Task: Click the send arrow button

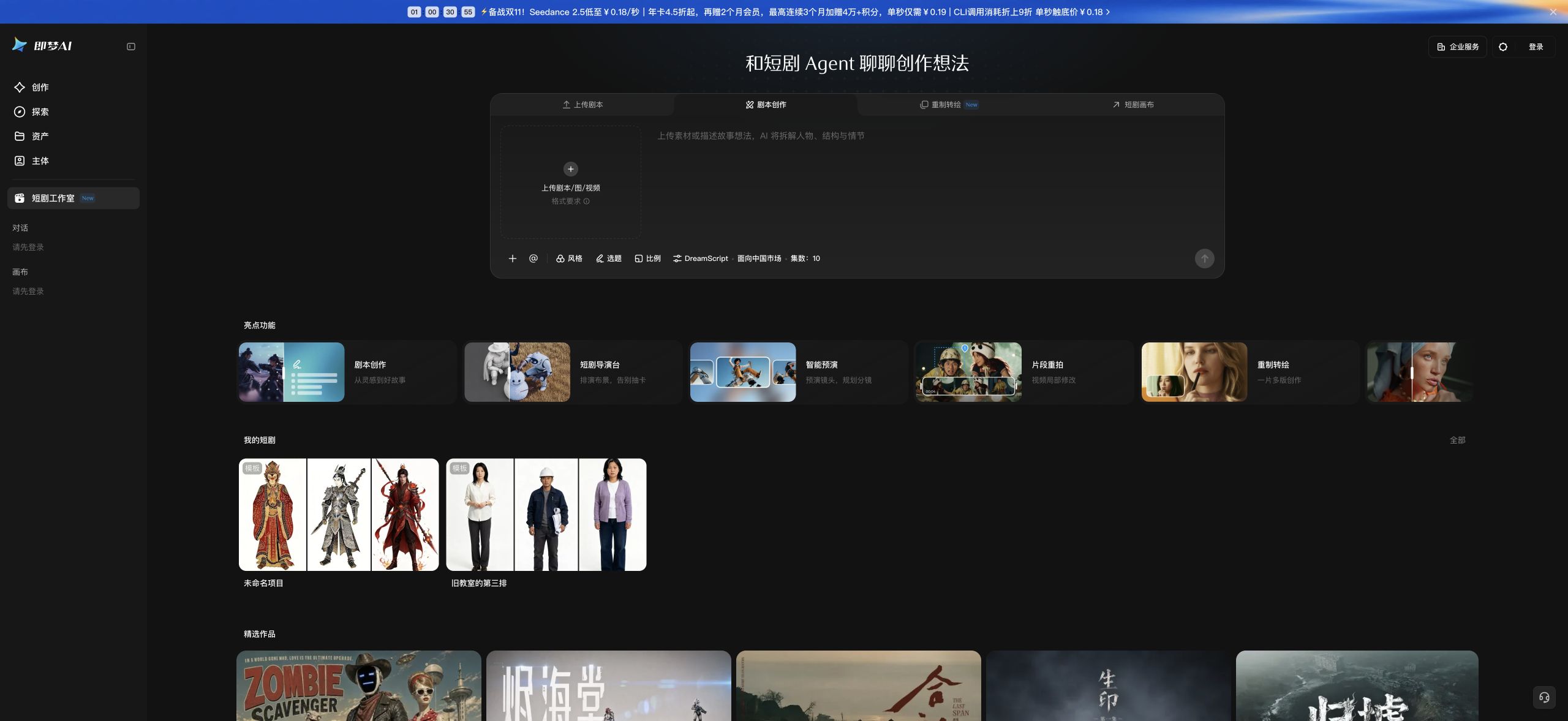Action: tap(1204, 259)
